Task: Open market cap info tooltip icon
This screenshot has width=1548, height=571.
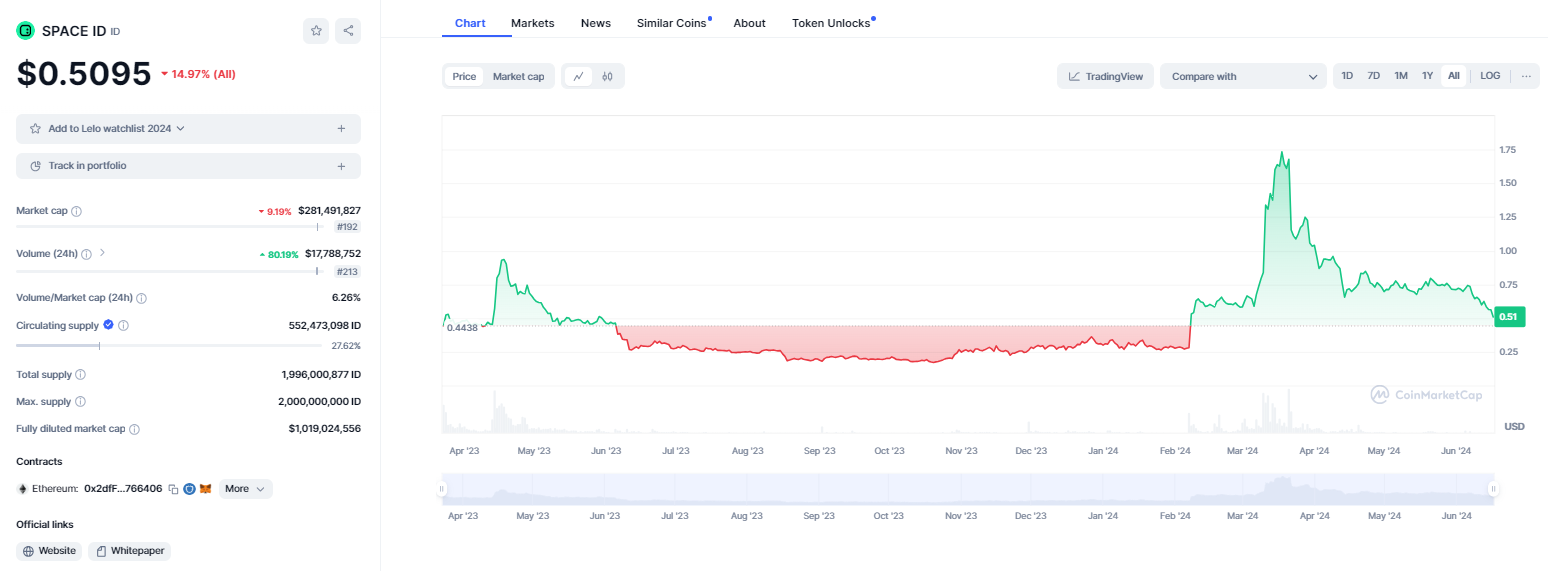Action: [x=77, y=211]
